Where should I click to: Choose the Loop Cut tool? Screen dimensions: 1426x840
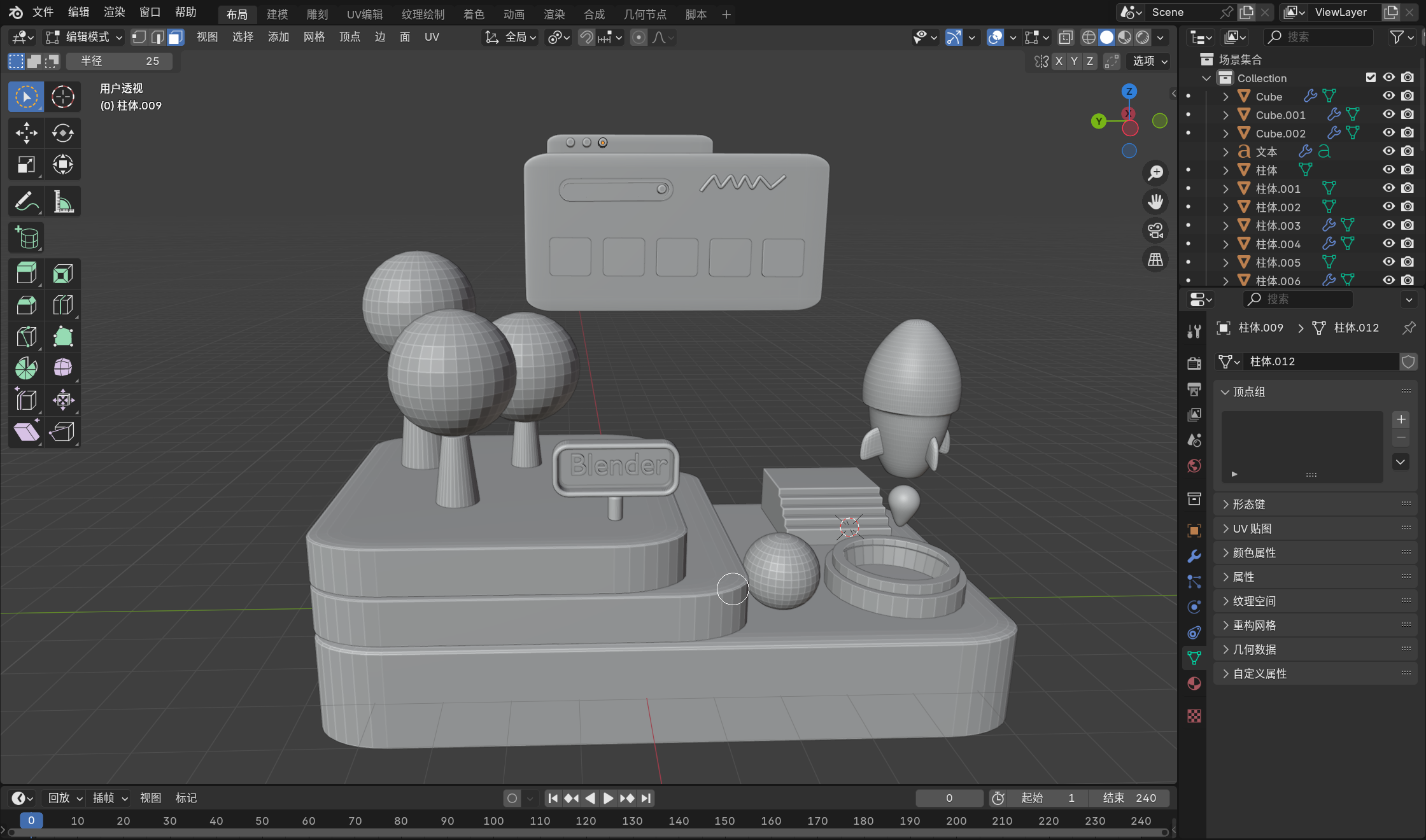coord(62,305)
